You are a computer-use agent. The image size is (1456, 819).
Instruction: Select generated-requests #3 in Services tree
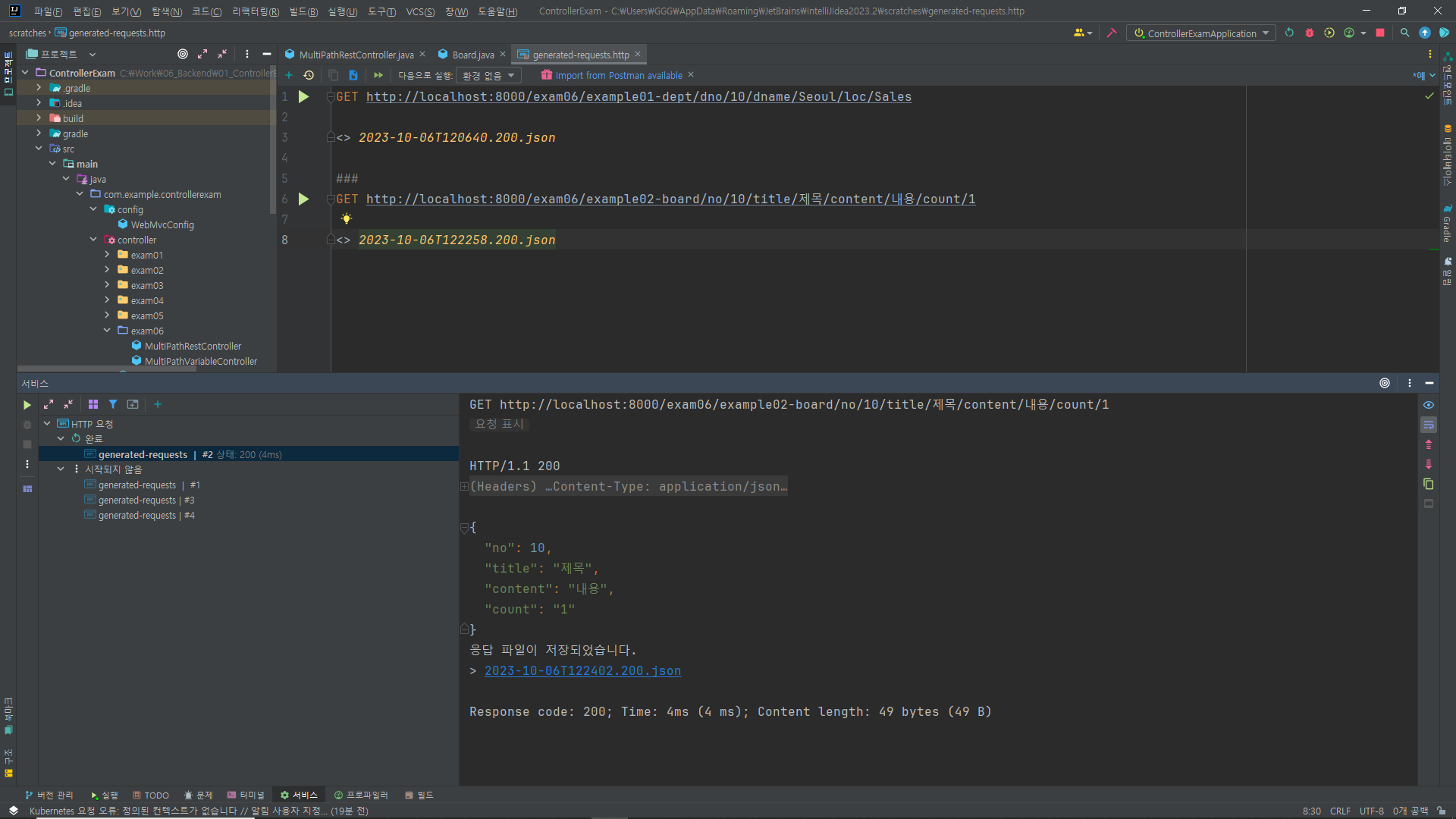[146, 500]
